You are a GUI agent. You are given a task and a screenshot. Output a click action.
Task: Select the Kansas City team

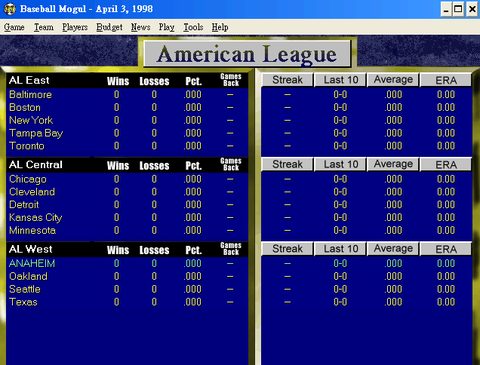(x=36, y=218)
